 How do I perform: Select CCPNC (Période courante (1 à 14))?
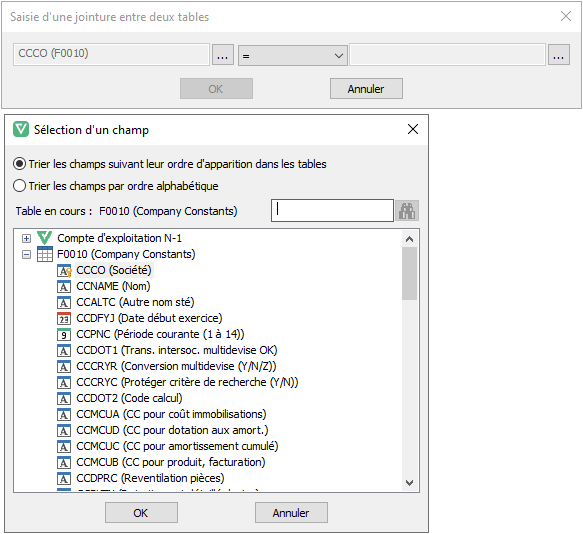click(x=160, y=334)
